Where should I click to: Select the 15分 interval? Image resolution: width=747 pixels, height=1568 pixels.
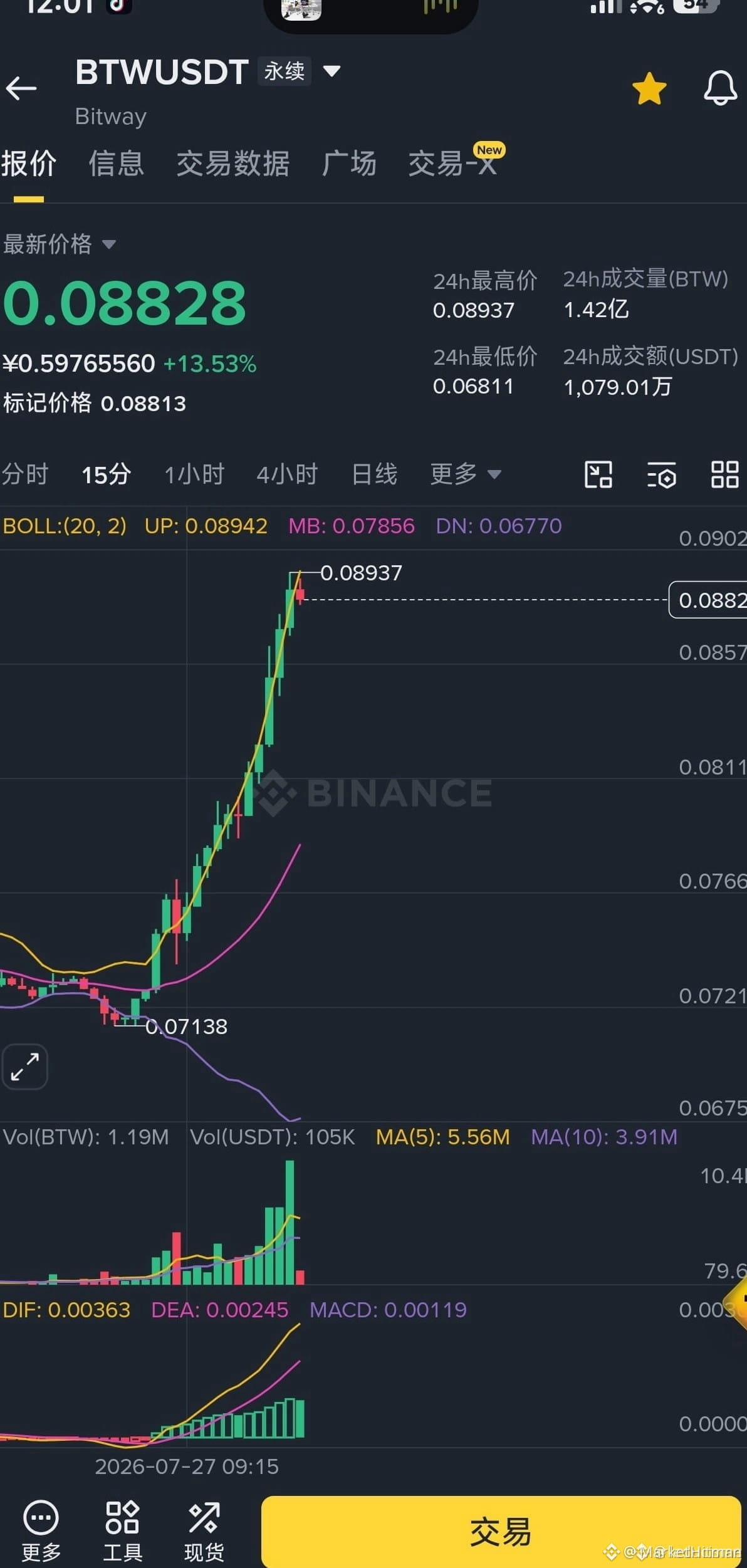click(x=106, y=474)
